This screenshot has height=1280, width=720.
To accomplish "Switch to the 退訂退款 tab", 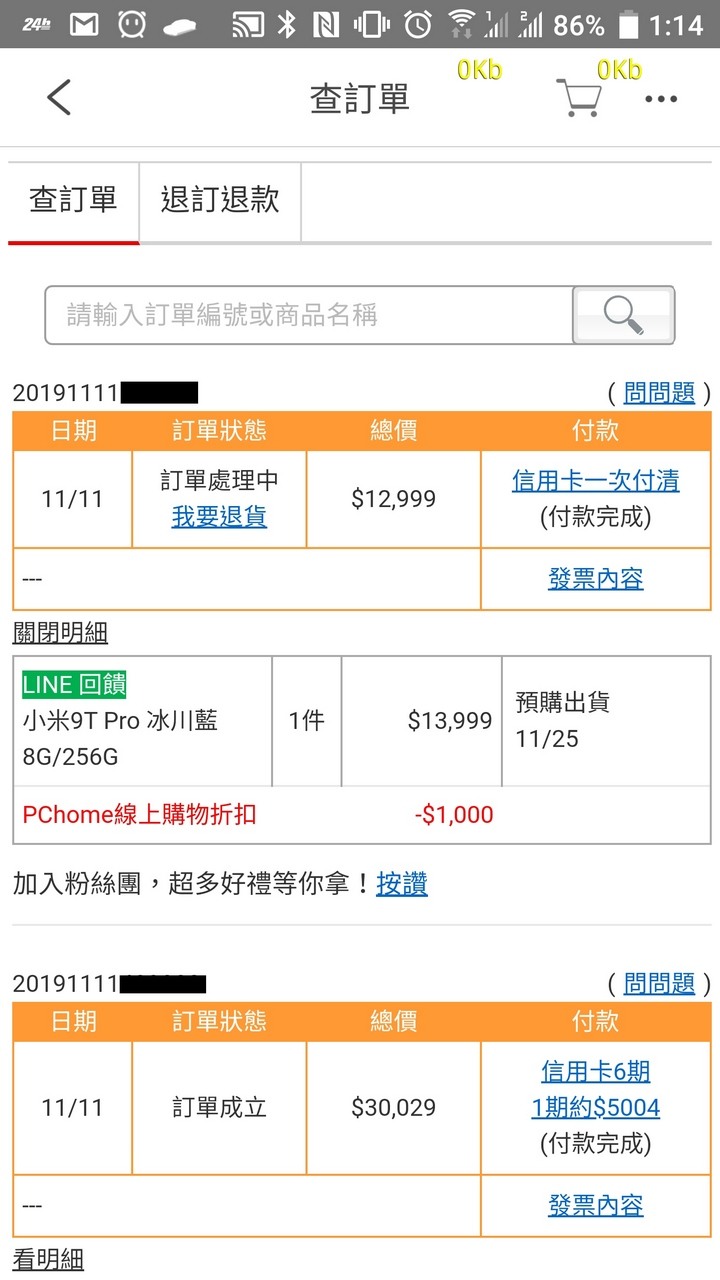I will (x=220, y=200).
